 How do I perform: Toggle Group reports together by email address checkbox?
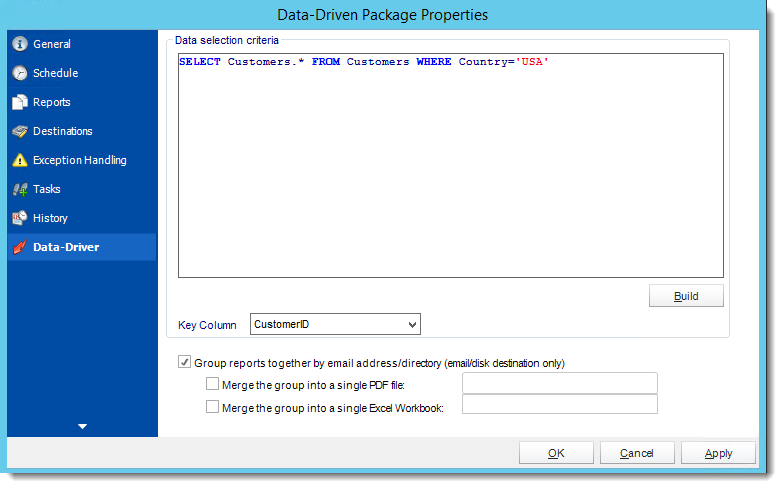point(185,362)
